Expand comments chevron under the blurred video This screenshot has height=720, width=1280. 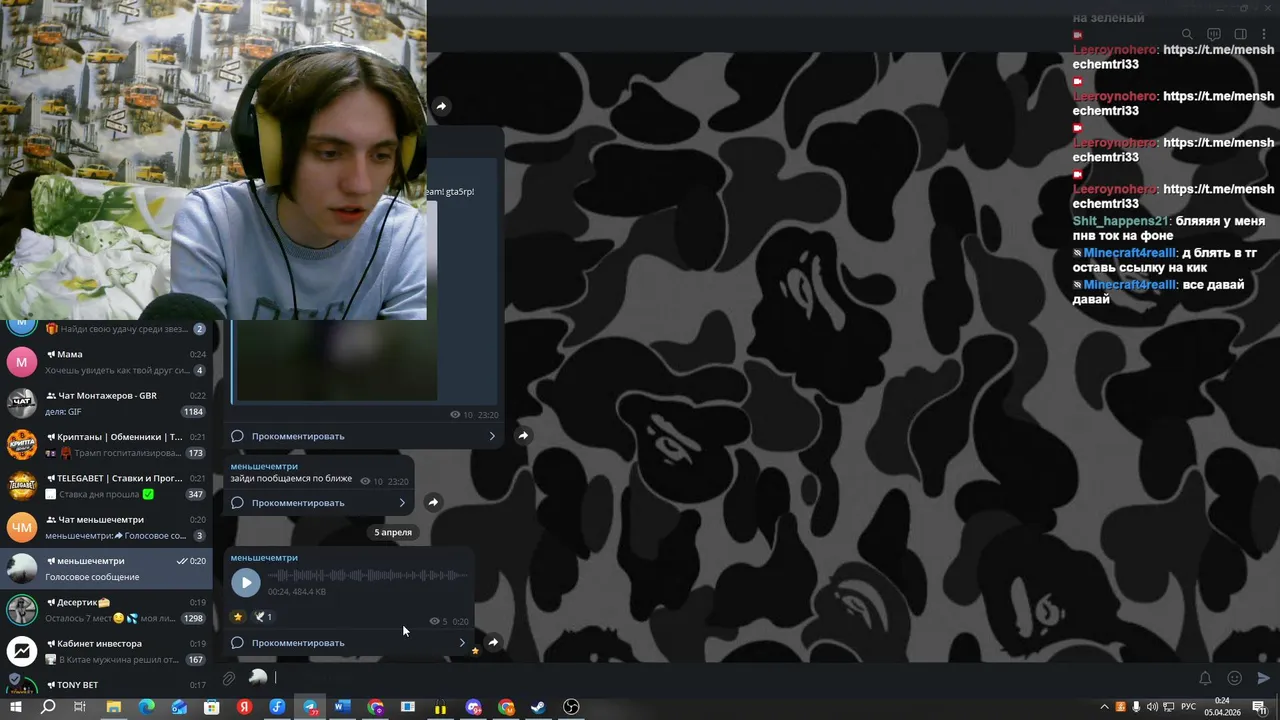click(x=491, y=436)
